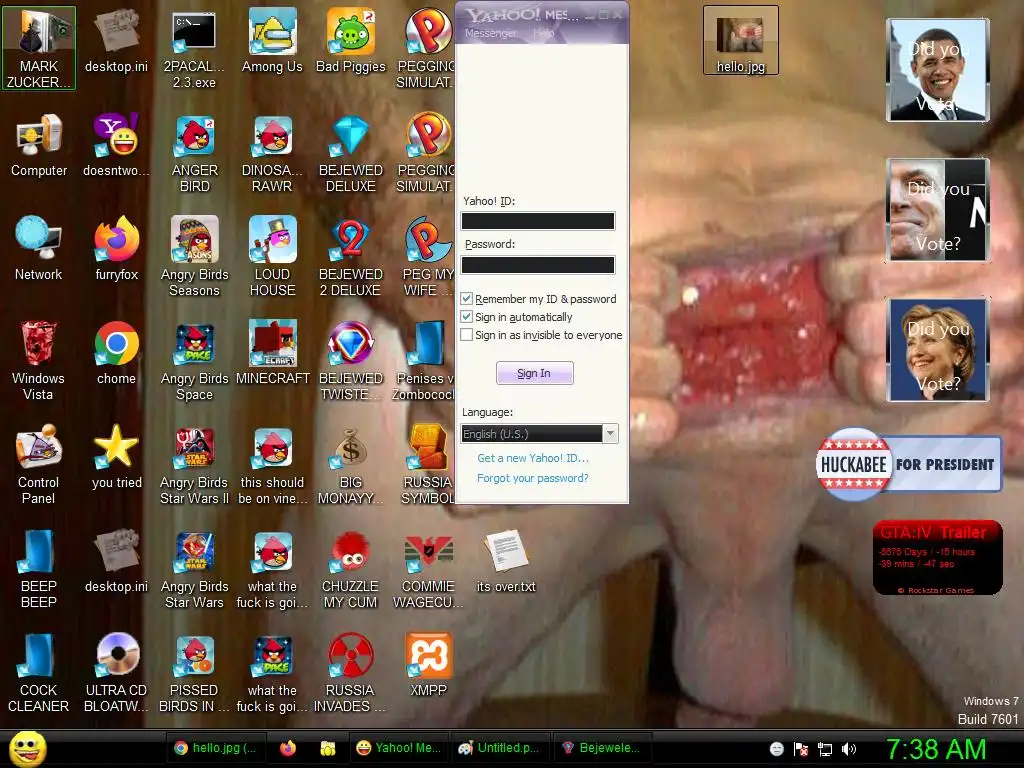Select the Windows Vista recycle bin icon
This screenshot has width=1024, height=768.
[x=39, y=360]
